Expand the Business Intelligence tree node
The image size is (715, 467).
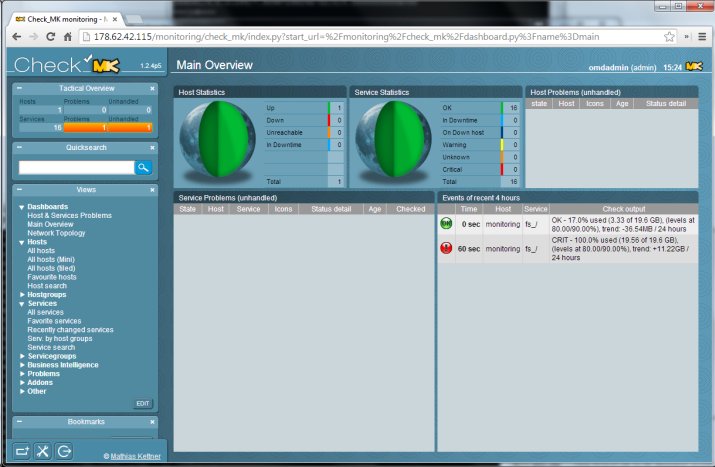(x=22, y=365)
